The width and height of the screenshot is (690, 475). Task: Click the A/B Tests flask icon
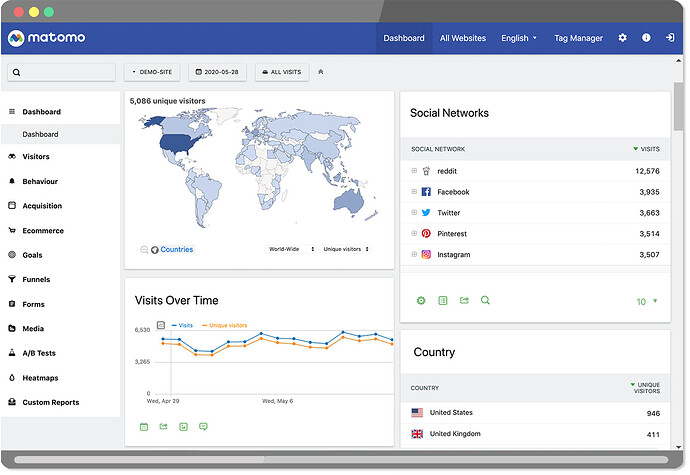(x=12, y=353)
